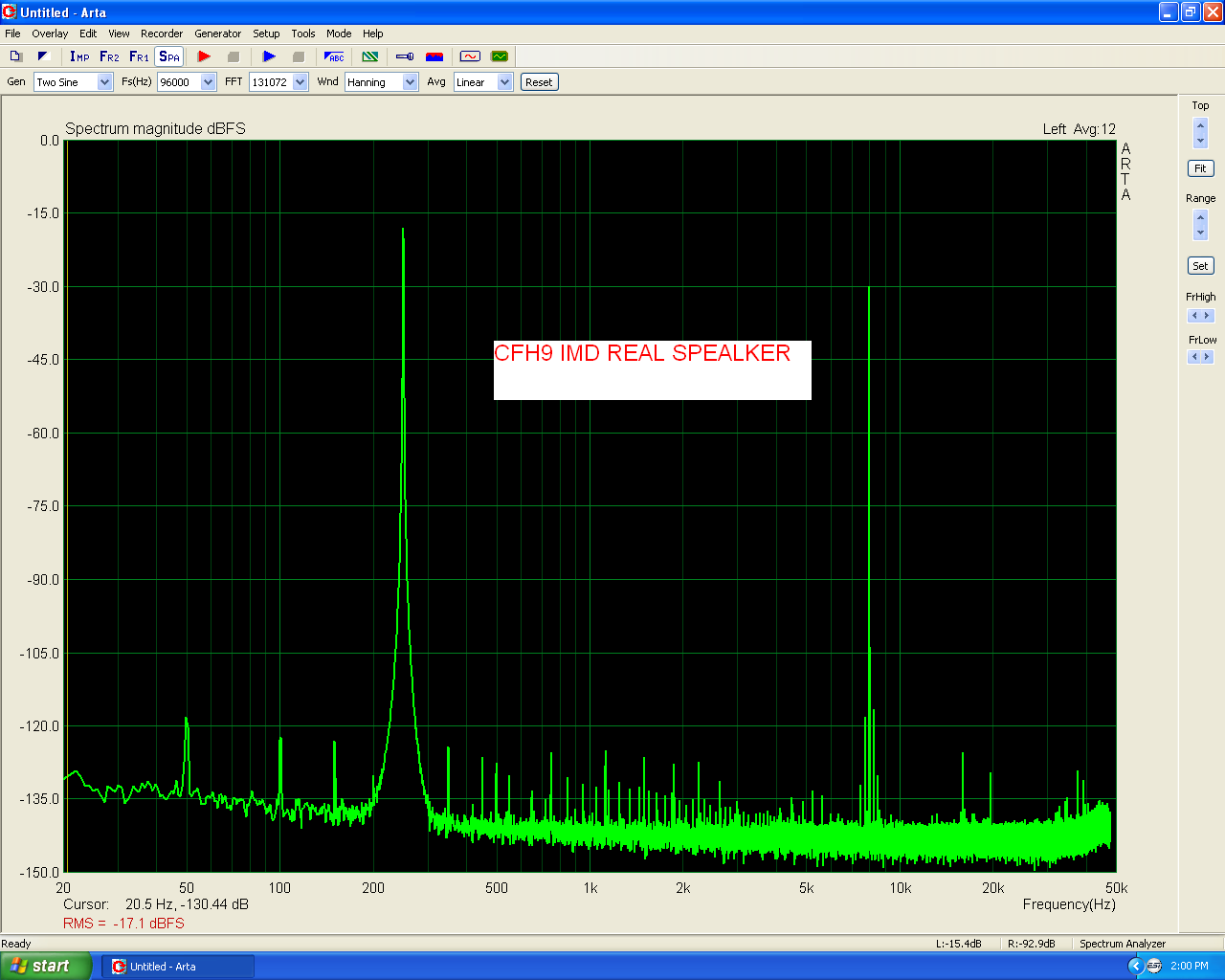Click the green hatched overlay toolbar icon
The height and width of the screenshot is (980, 1225).
click(x=370, y=56)
